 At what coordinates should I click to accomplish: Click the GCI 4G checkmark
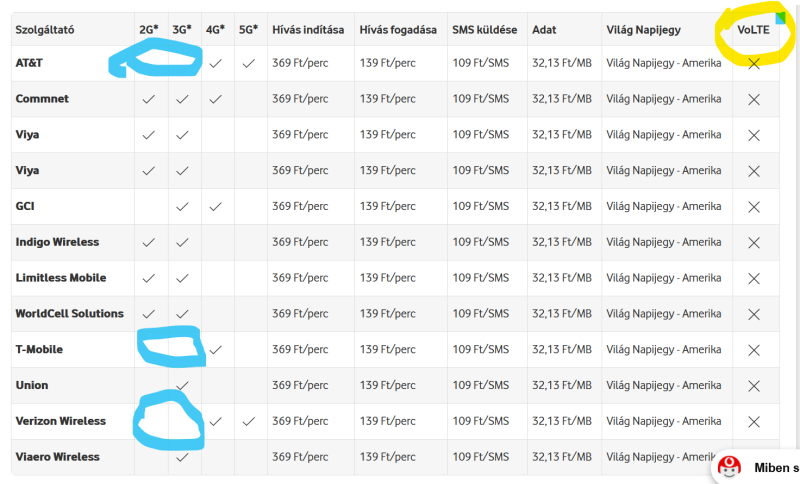coord(216,207)
